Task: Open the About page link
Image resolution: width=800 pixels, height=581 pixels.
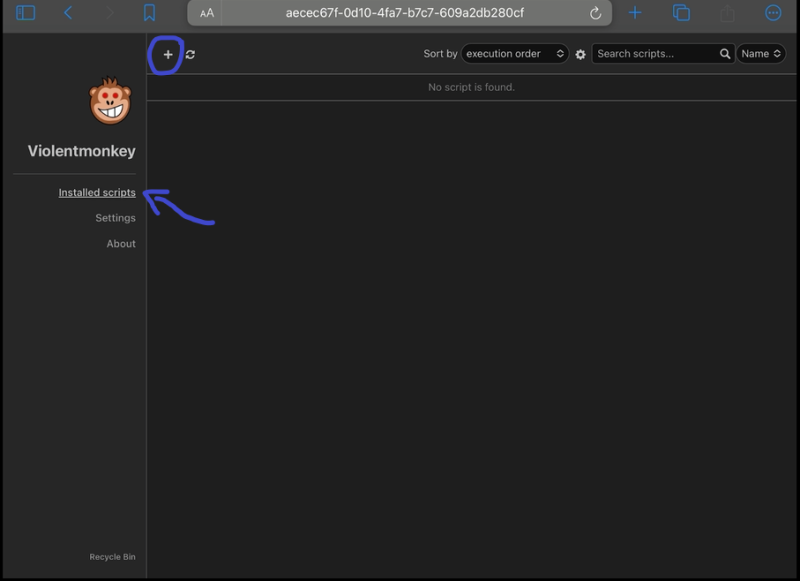Action: coord(121,244)
